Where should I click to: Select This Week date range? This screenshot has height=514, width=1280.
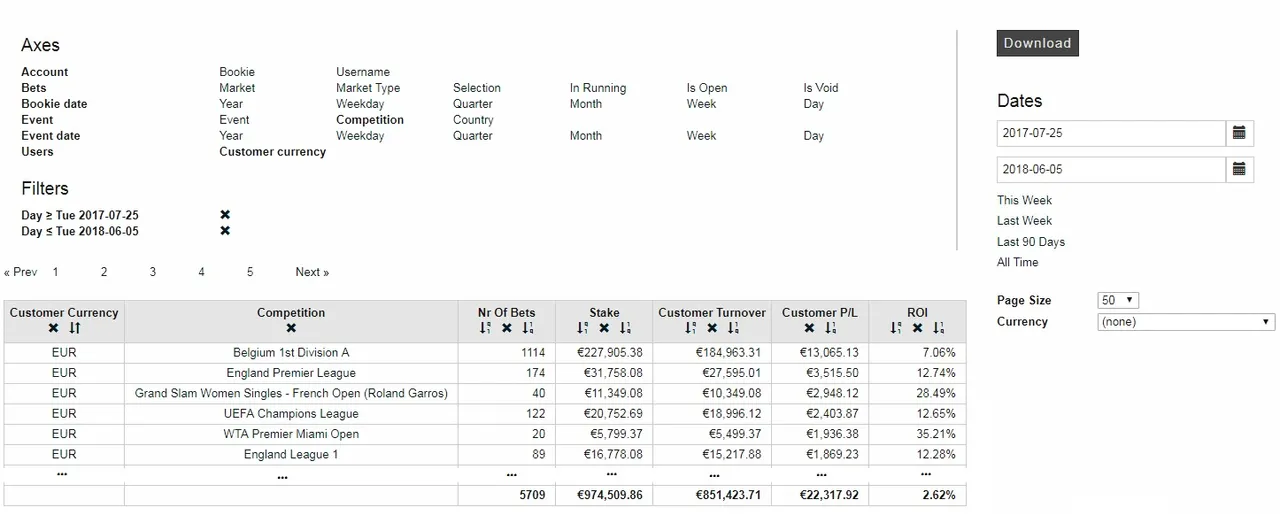coord(1024,200)
